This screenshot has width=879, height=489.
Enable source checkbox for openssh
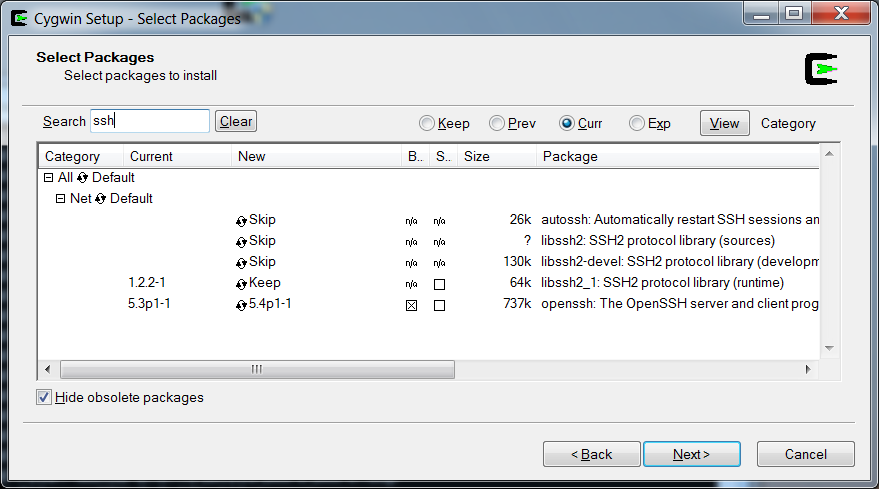[x=439, y=306]
